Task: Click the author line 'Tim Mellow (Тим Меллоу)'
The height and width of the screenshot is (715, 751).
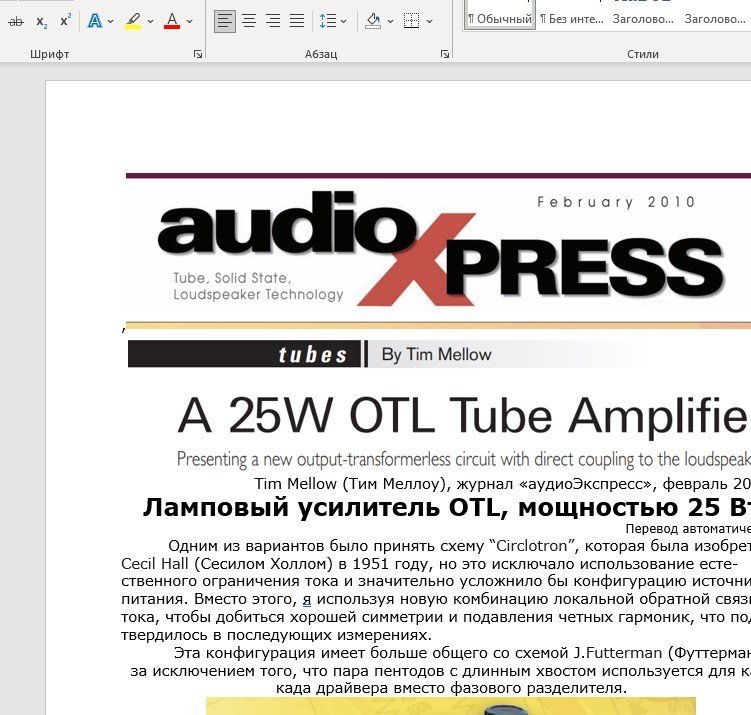Action: (x=353, y=484)
